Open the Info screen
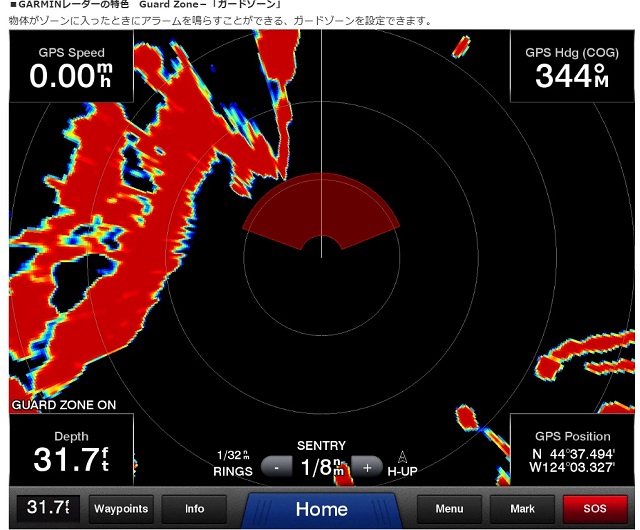Image resolution: width=640 pixels, height=530 pixels. coord(194,509)
